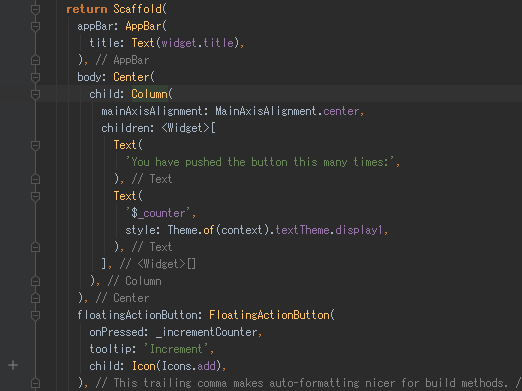Viewport: 522px width, 391px height.
Task: Click 'MainAxisAlignment.center' value
Action: pos(287,111)
